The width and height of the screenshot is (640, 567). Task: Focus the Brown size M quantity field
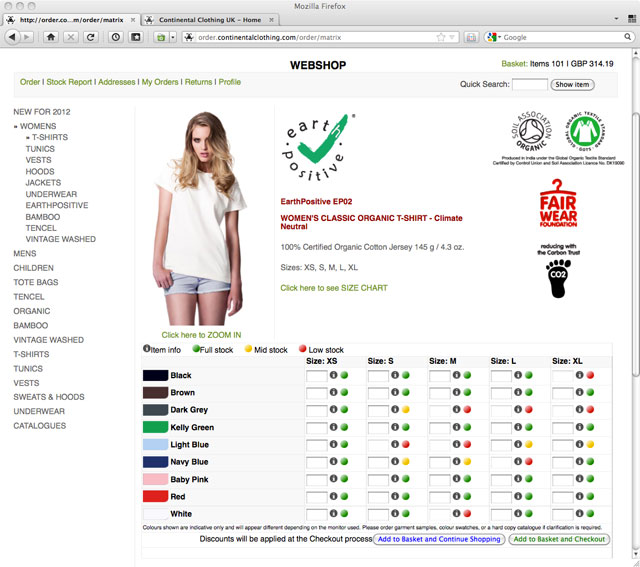(440, 393)
